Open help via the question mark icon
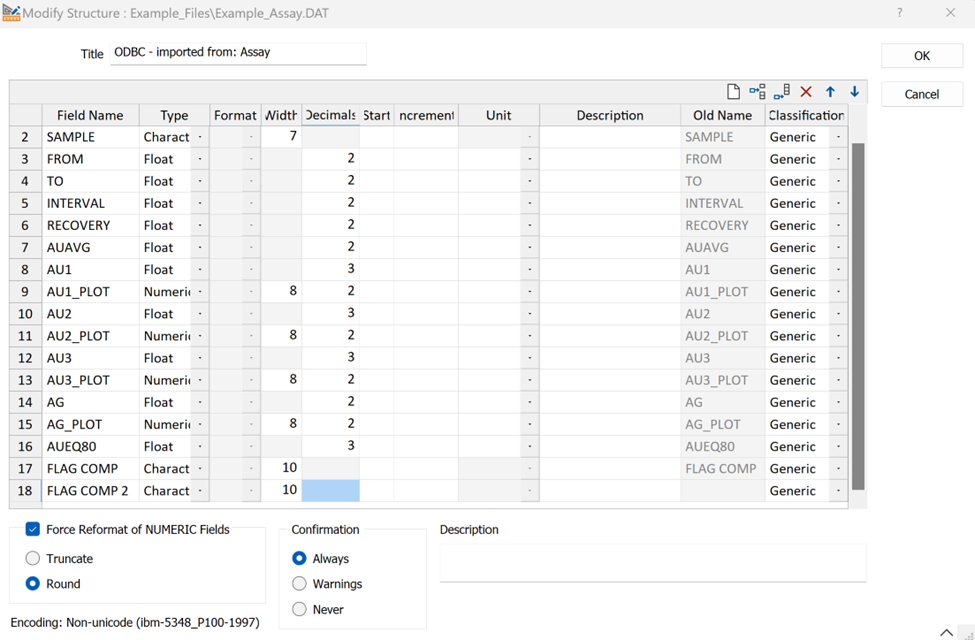Screen dimensions: 975x640 pos(899,13)
